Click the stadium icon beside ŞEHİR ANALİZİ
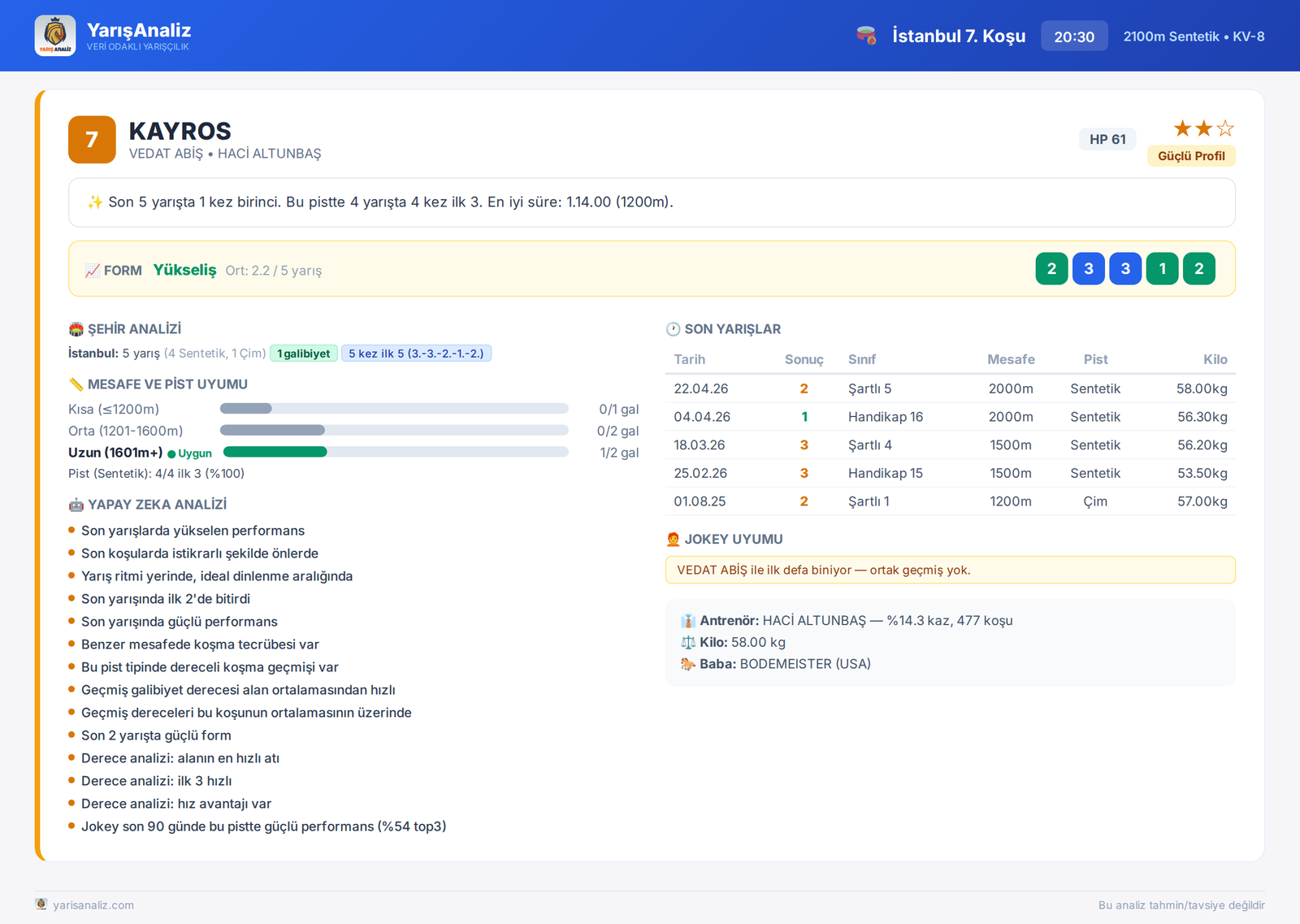The image size is (1300, 924). pos(76,329)
